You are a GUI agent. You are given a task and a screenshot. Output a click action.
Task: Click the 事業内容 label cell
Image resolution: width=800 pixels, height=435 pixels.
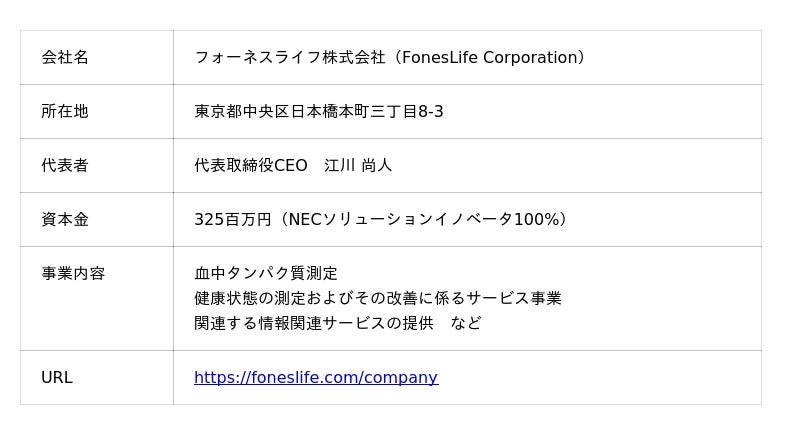coord(73,274)
